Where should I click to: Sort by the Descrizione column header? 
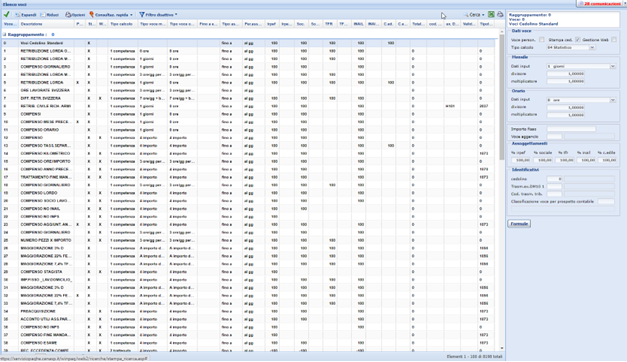pos(46,24)
